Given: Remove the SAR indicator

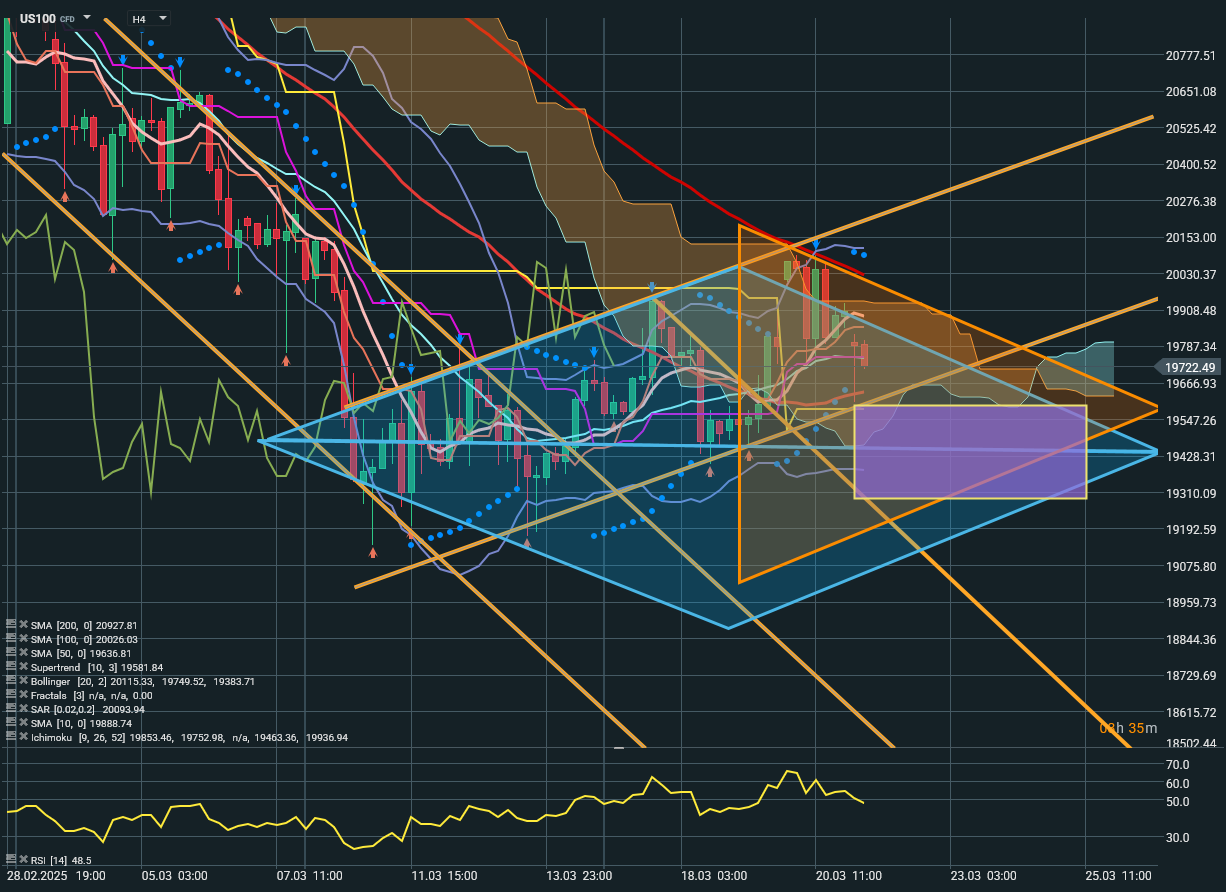Looking at the screenshot, I should 24,709.
